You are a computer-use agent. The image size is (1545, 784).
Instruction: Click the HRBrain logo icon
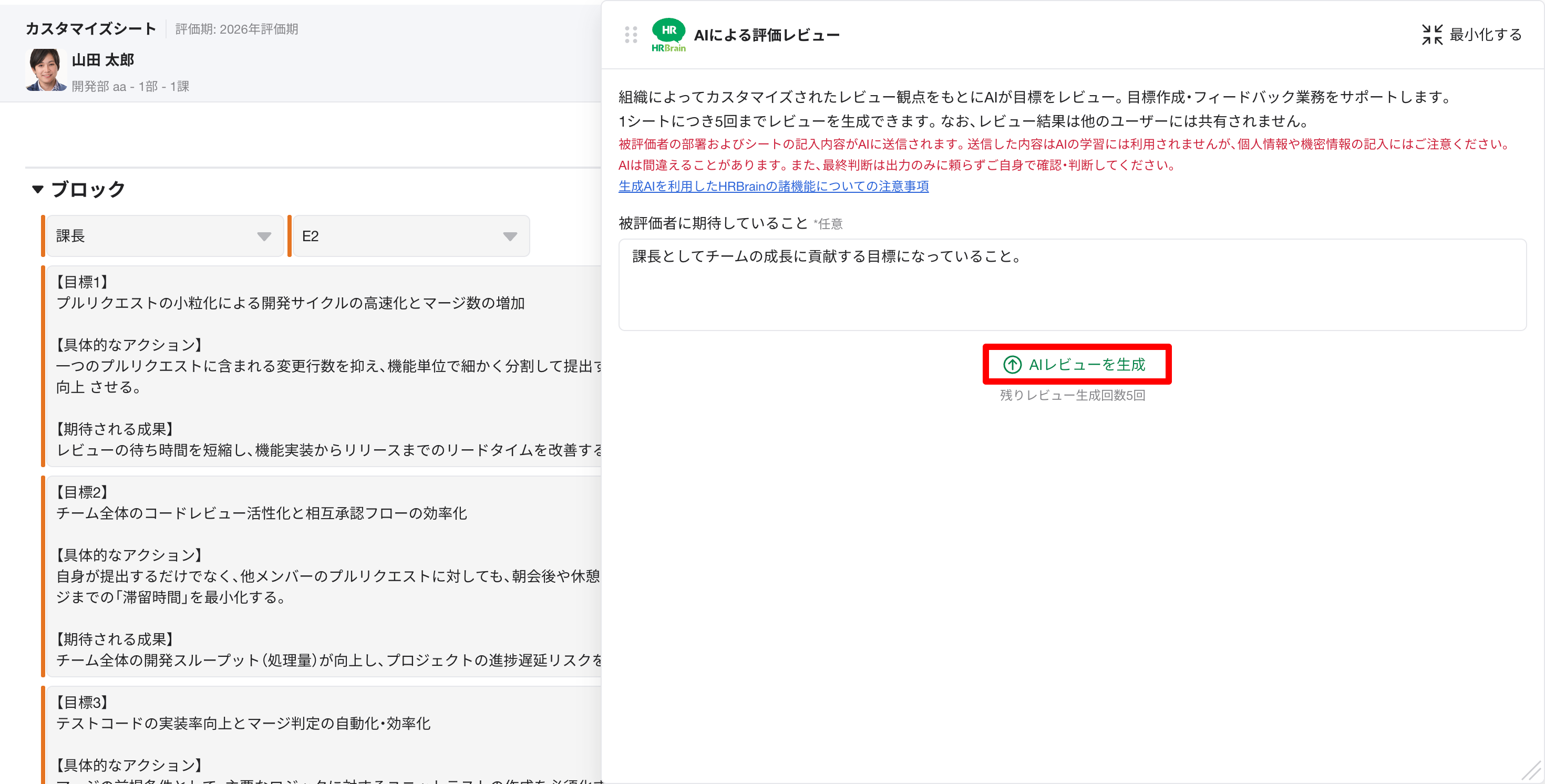[668, 35]
